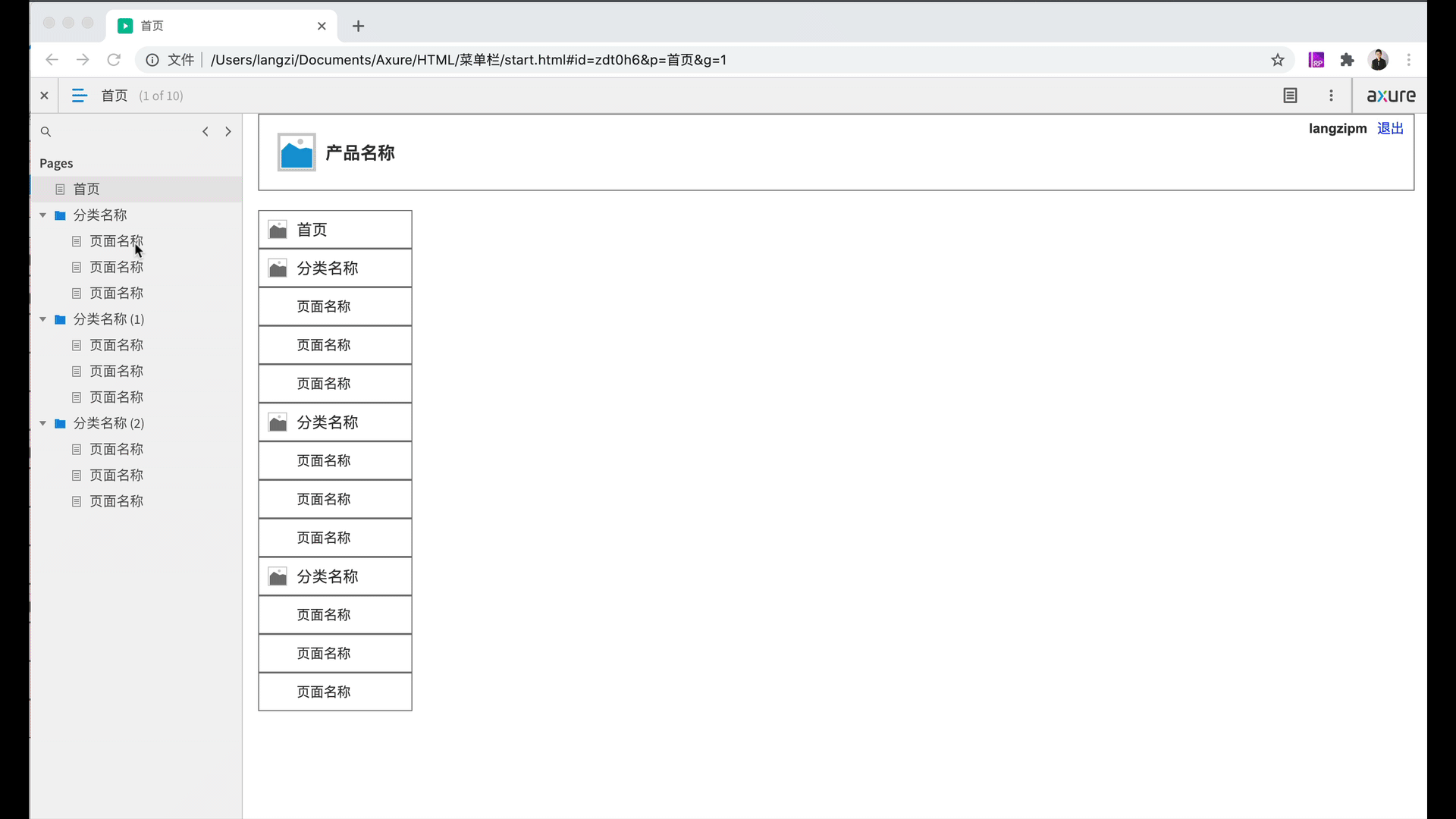
Task: Open the Axure RP browser extension icon
Action: (x=1316, y=60)
